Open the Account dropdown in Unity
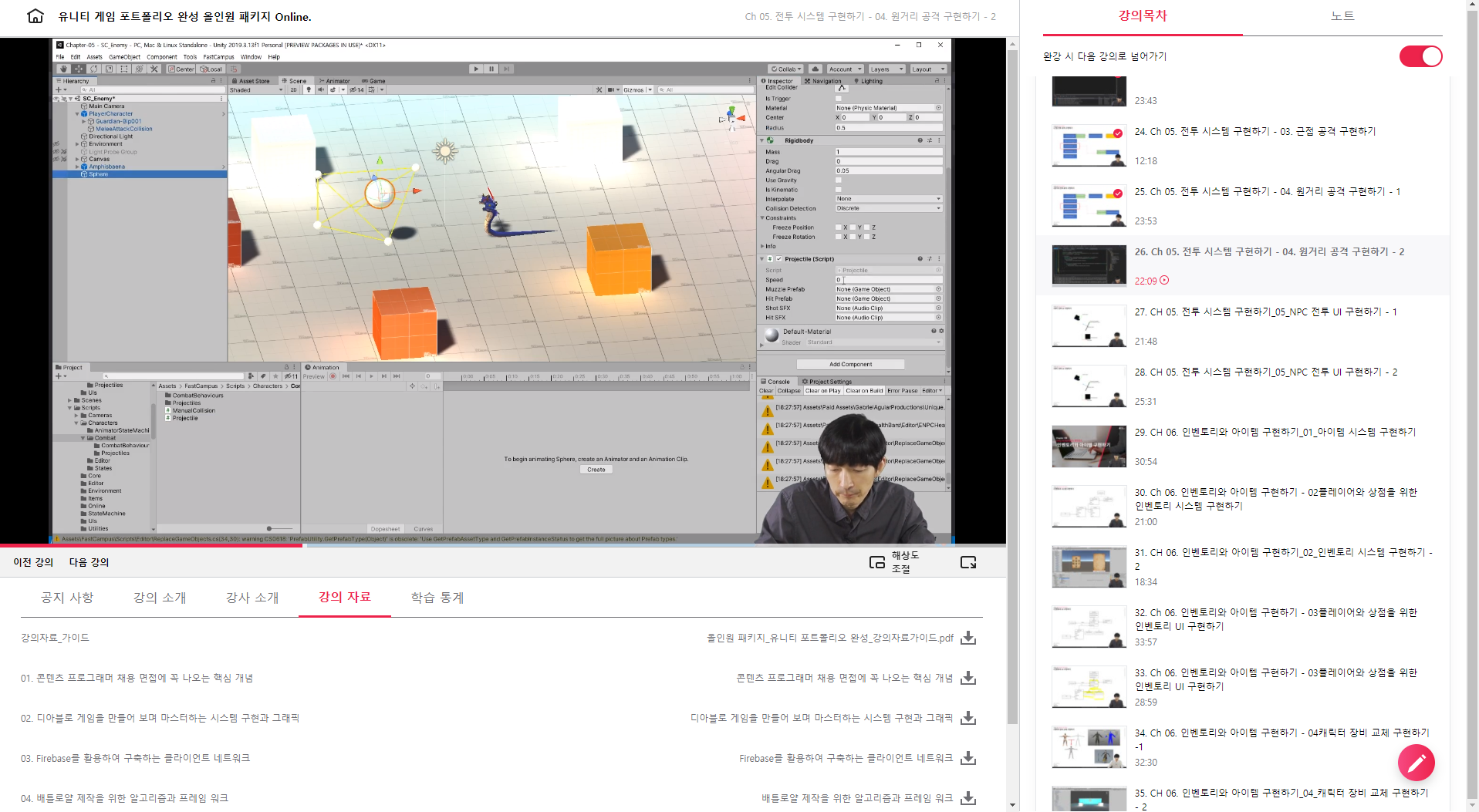This screenshot has width=1479, height=812. click(x=845, y=69)
